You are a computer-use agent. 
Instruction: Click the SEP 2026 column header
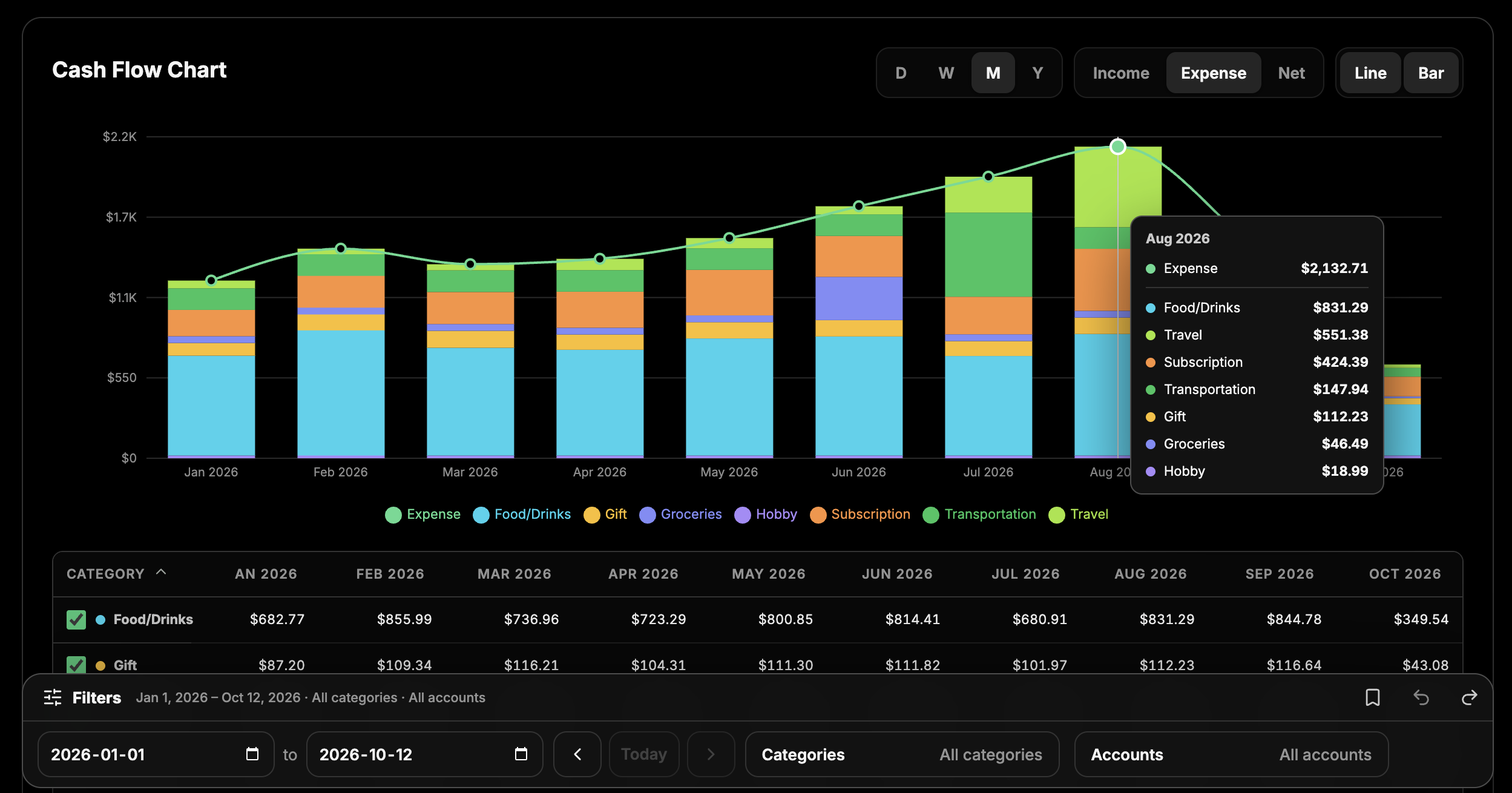(1279, 574)
